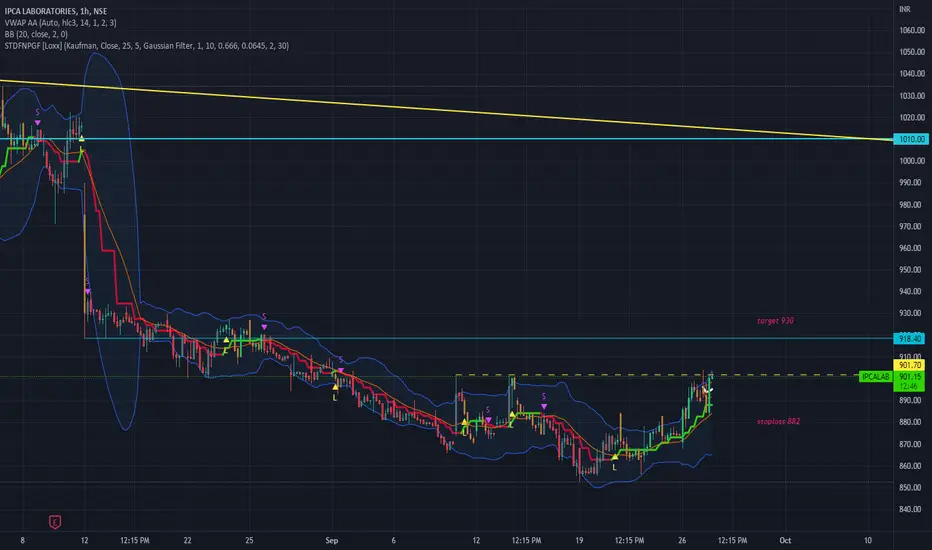Select the STDFNPGF [Loxx] indicator legend

147,45
